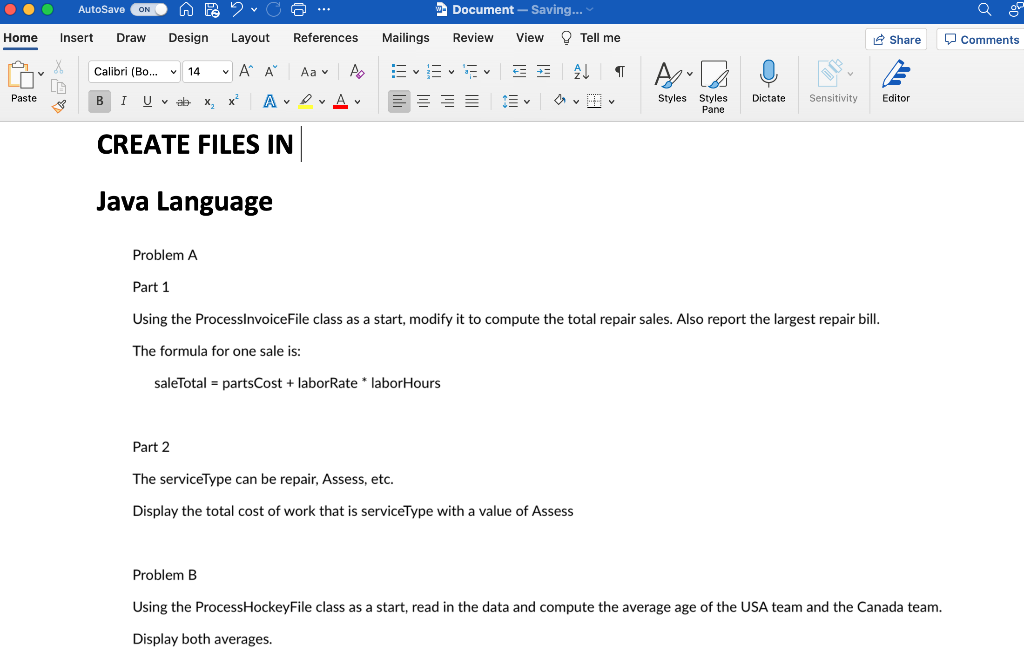Open the Sort icon to sort text
This screenshot has height=652, width=1024.
pos(581,71)
